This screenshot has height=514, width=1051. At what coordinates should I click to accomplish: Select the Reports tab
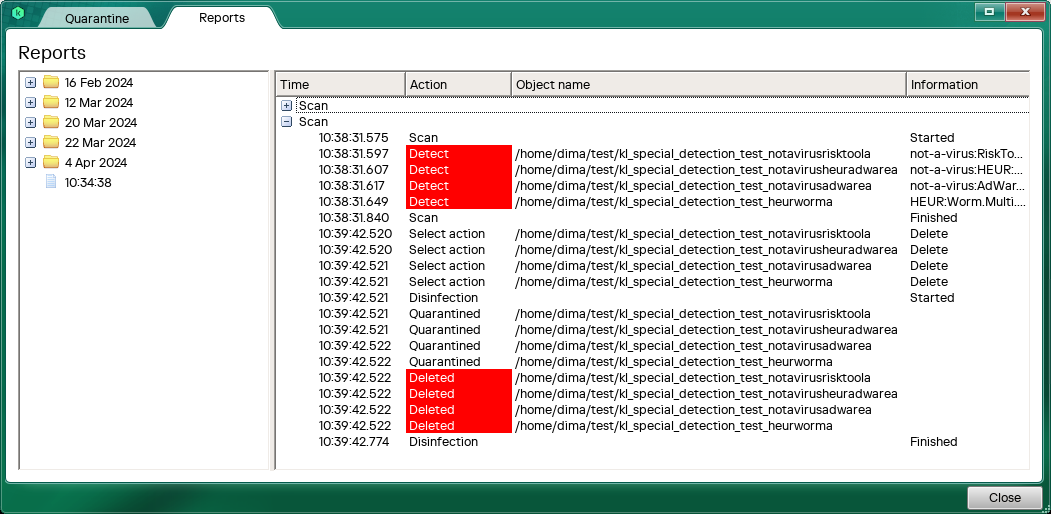click(222, 18)
